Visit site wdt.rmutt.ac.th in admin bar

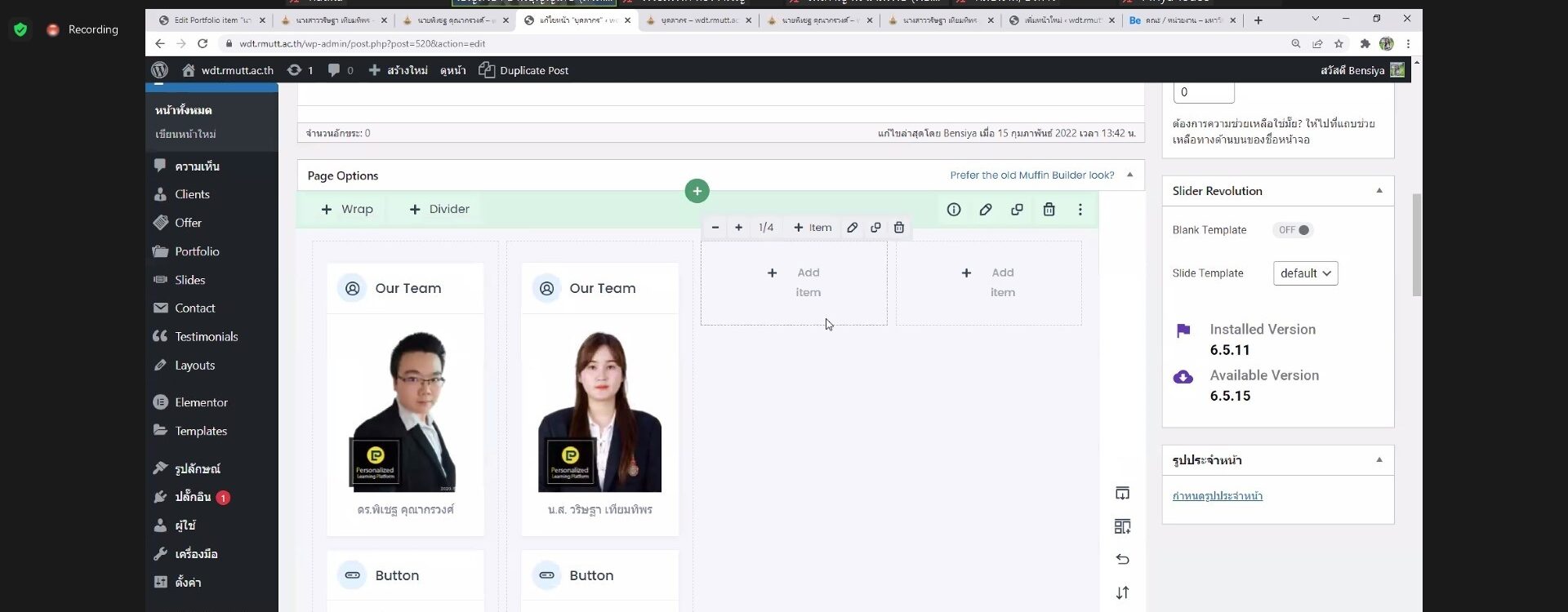[228, 70]
